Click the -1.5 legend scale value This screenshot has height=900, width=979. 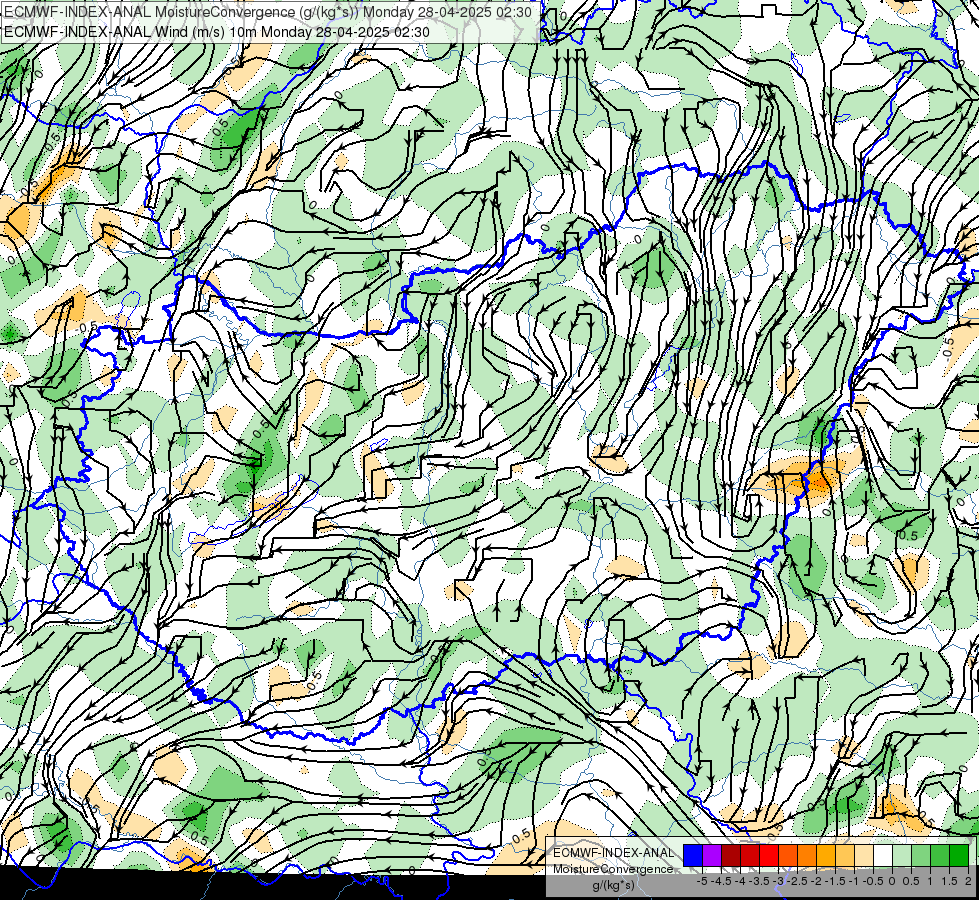click(x=835, y=881)
